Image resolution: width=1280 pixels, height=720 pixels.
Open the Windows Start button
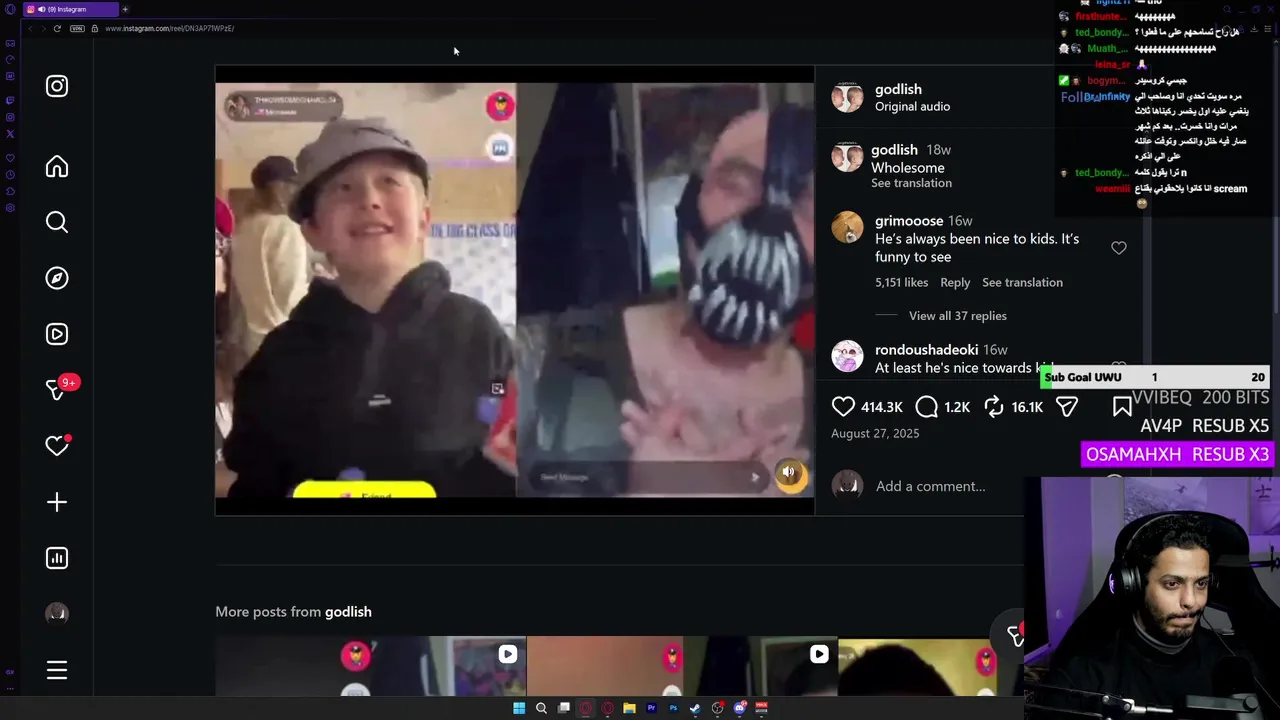519,708
